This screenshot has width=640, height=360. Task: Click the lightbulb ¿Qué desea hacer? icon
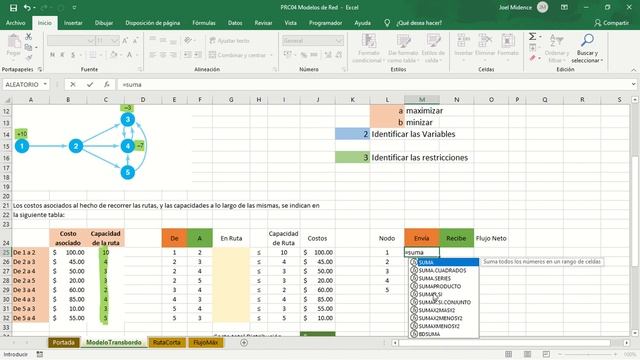coord(387,23)
